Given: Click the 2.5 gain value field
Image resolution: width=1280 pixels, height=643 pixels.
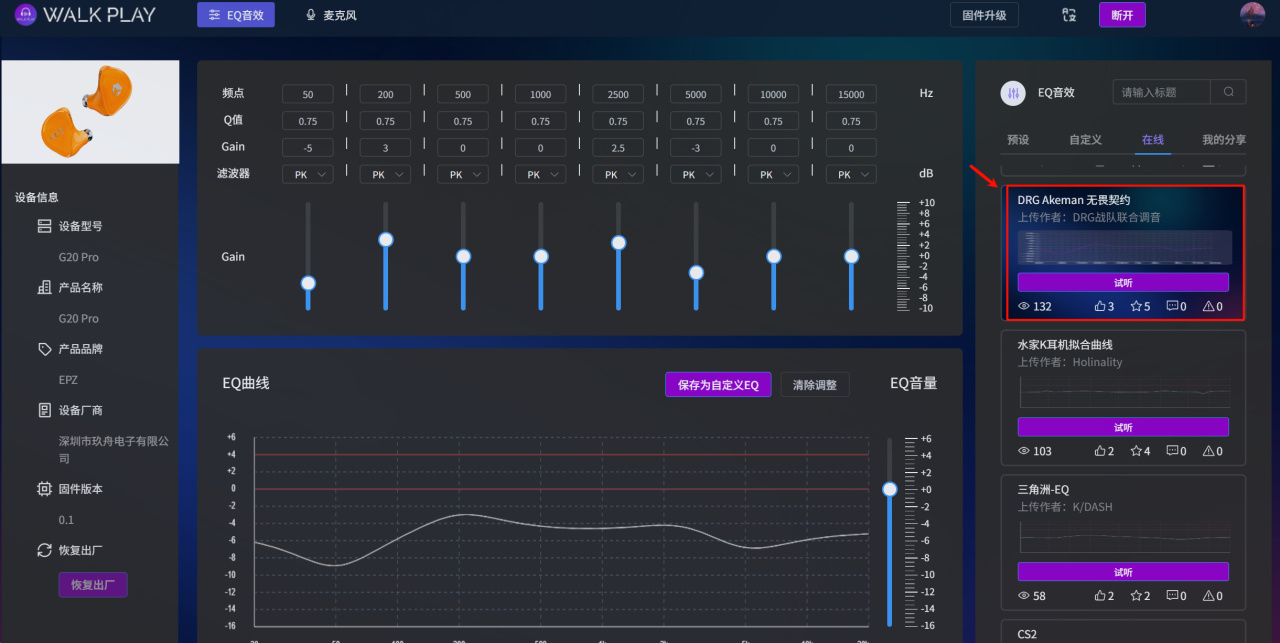Looking at the screenshot, I should (x=618, y=148).
